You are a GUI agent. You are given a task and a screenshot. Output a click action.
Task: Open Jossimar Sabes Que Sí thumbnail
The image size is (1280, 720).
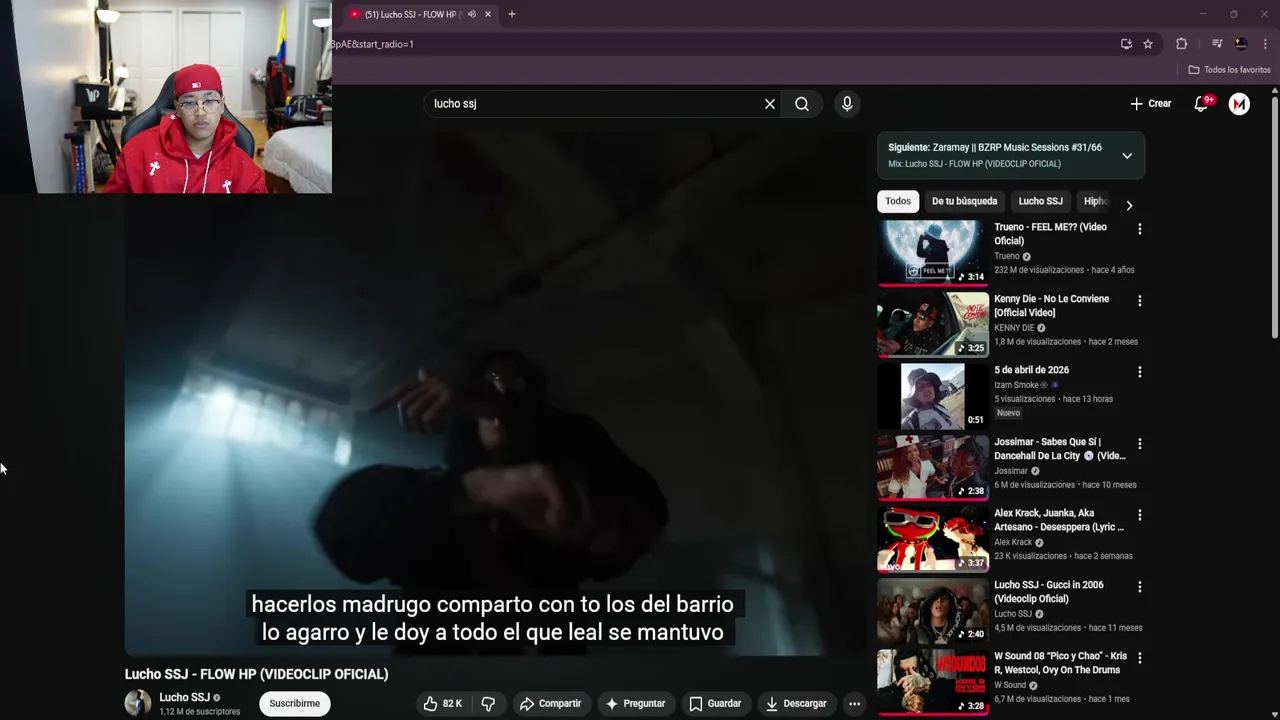pos(933,467)
